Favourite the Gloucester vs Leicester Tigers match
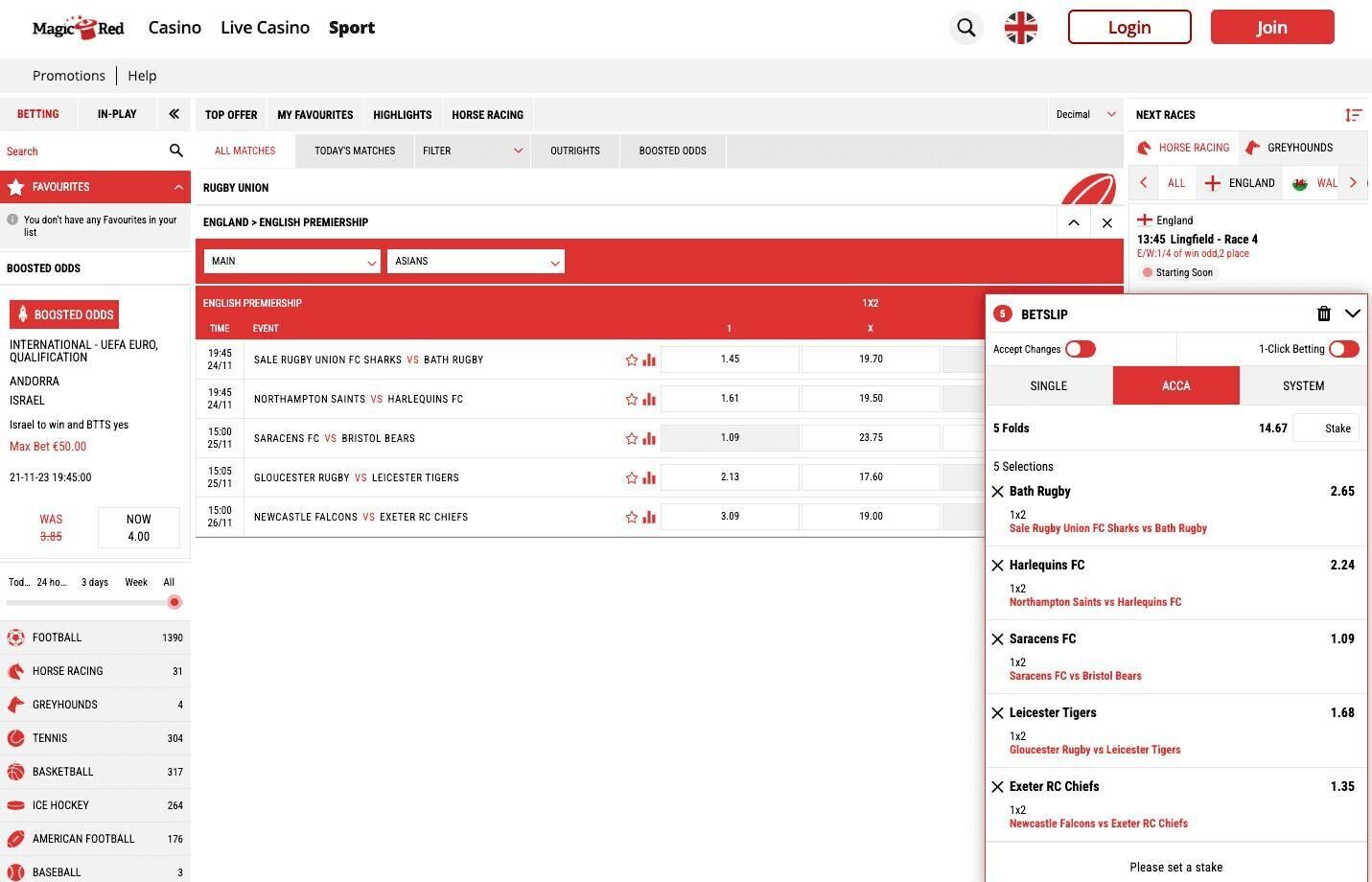 pyautogui.click(x=632, y=478)
